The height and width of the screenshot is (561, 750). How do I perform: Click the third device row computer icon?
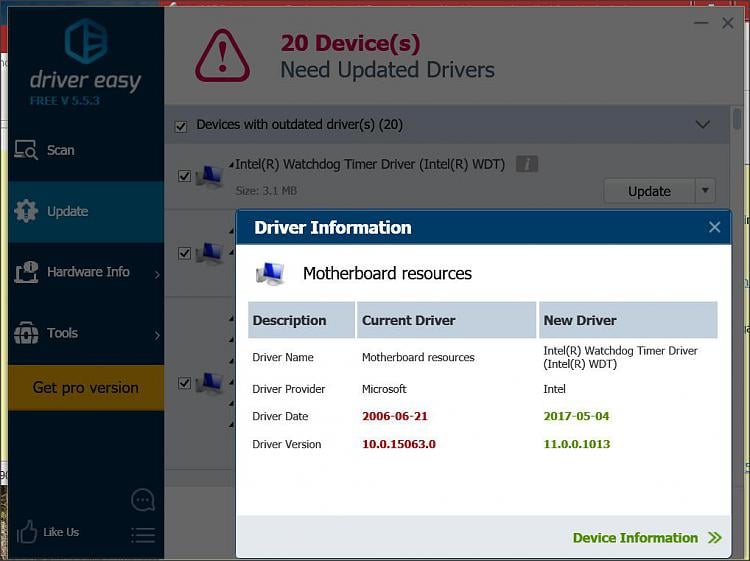210,384
